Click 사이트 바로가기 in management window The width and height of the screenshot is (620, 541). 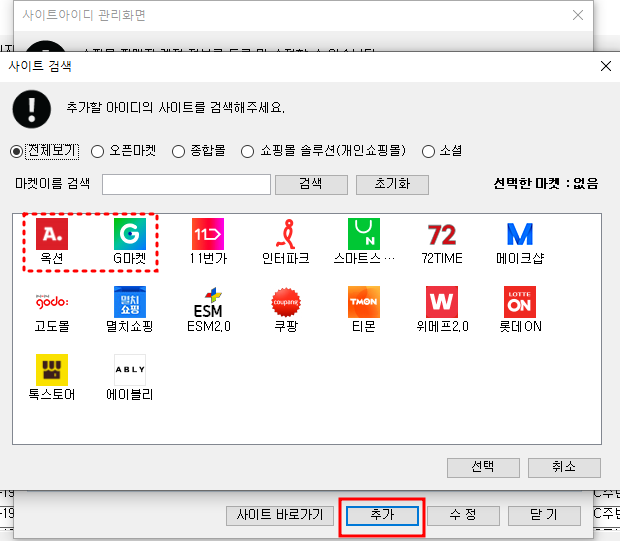(x=280, y=516)
